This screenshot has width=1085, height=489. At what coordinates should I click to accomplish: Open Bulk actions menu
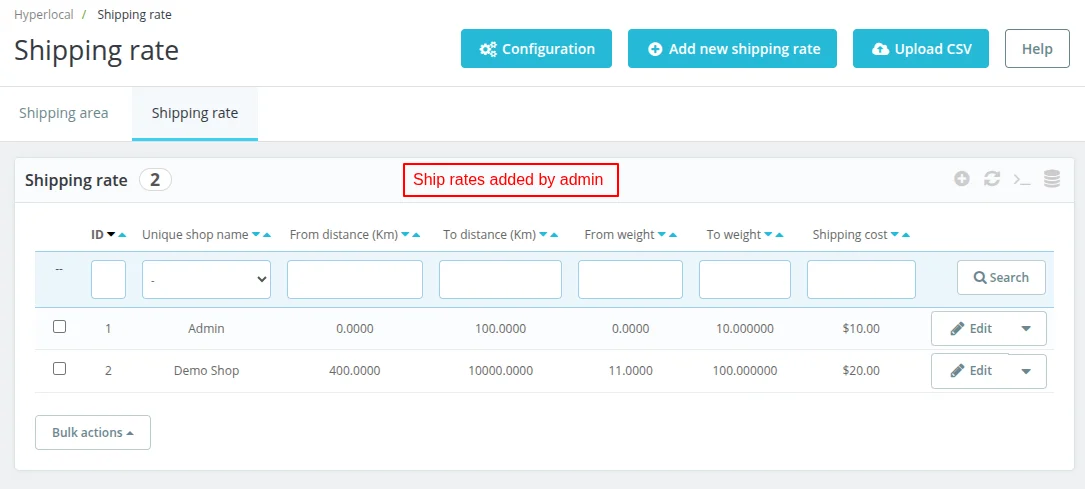93,432
